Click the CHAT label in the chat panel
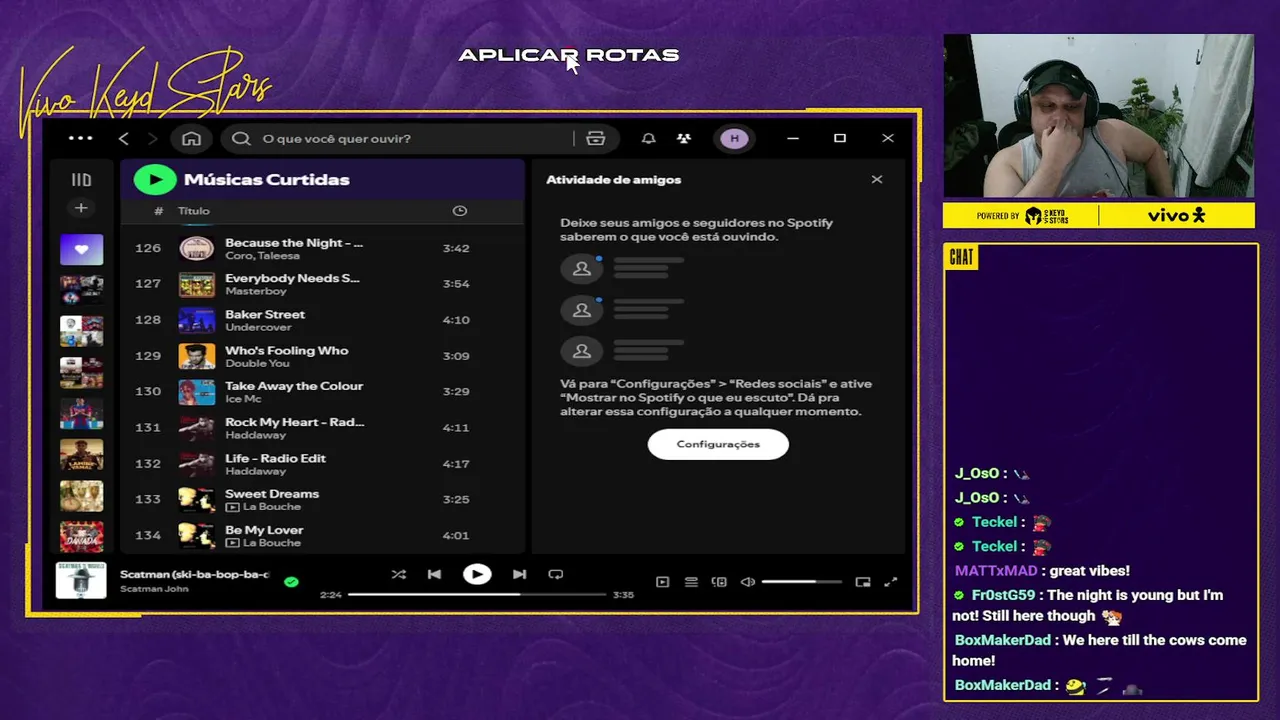This screenshot has width=1280, height=720. click(961, 258)
